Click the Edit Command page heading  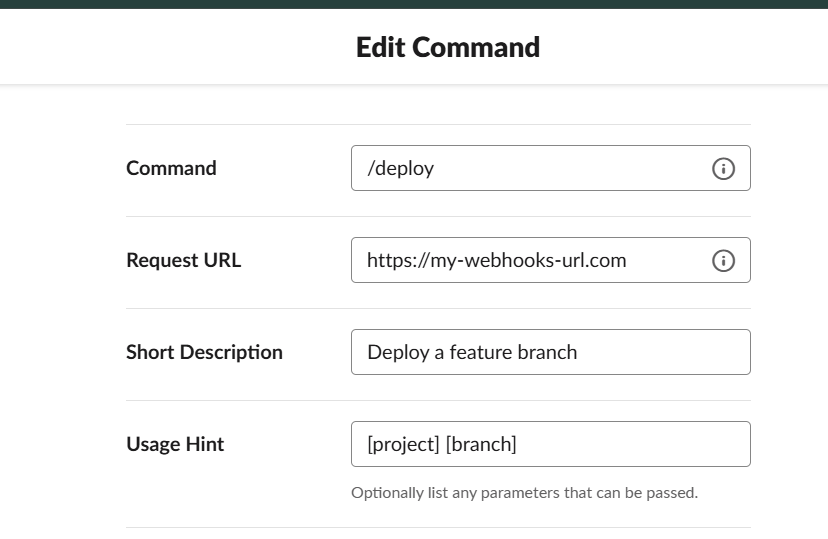pyautogui.click(x=448, y=47)
